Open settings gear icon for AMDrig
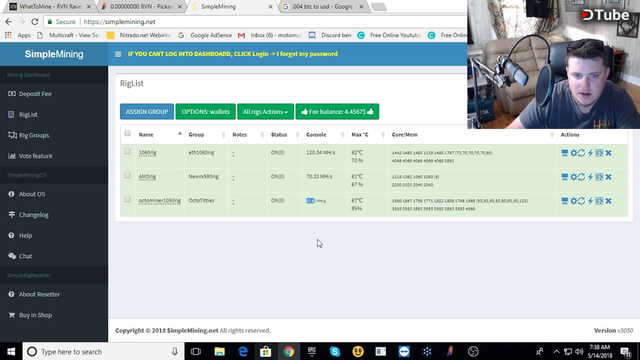This screenshot has height=360, width=640. point(573,177)
